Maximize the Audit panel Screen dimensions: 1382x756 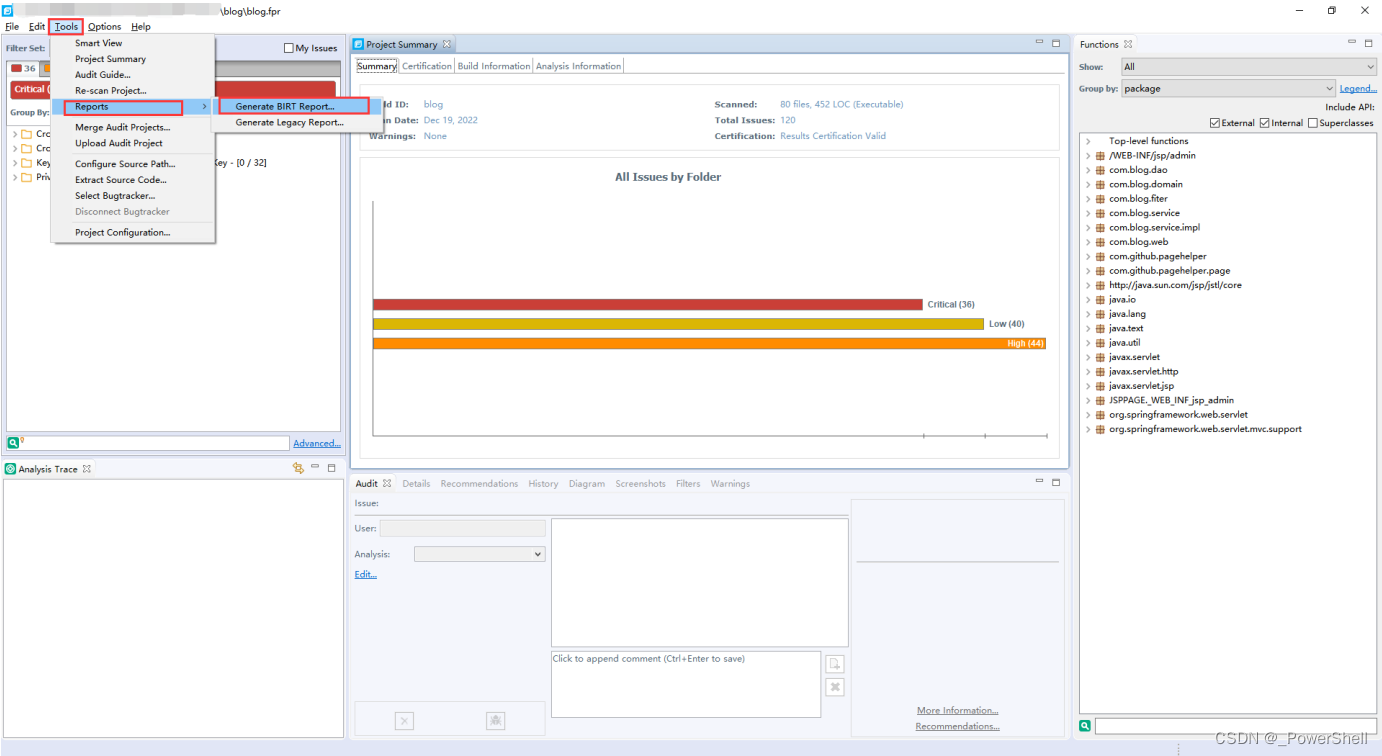pyautogui.click(x=1056, y=482)
